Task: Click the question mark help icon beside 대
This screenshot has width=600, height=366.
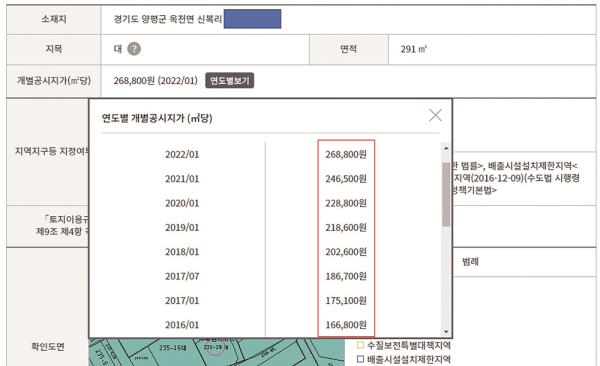Action: click(134, 49)
